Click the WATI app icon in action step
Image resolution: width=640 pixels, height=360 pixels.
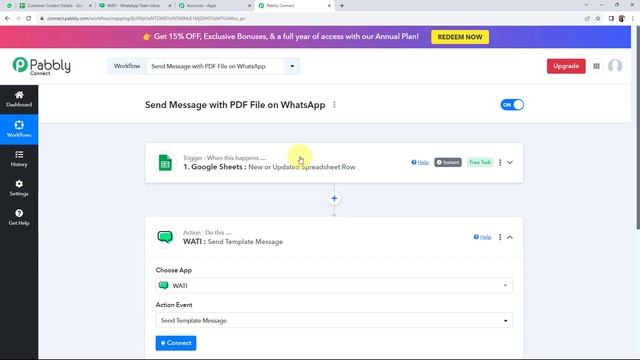pos(165,237)
